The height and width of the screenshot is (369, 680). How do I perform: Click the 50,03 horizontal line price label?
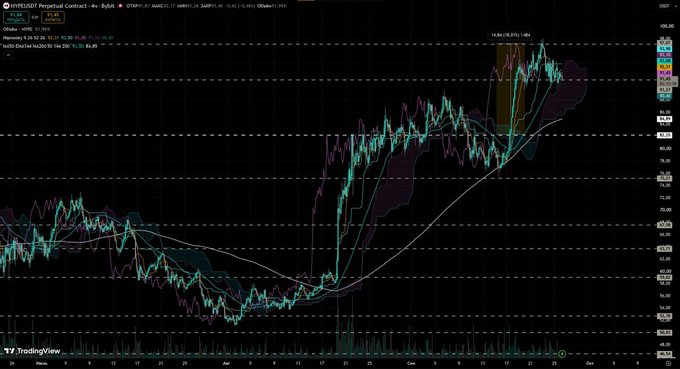pyautogui.click(x=665, y=333)
